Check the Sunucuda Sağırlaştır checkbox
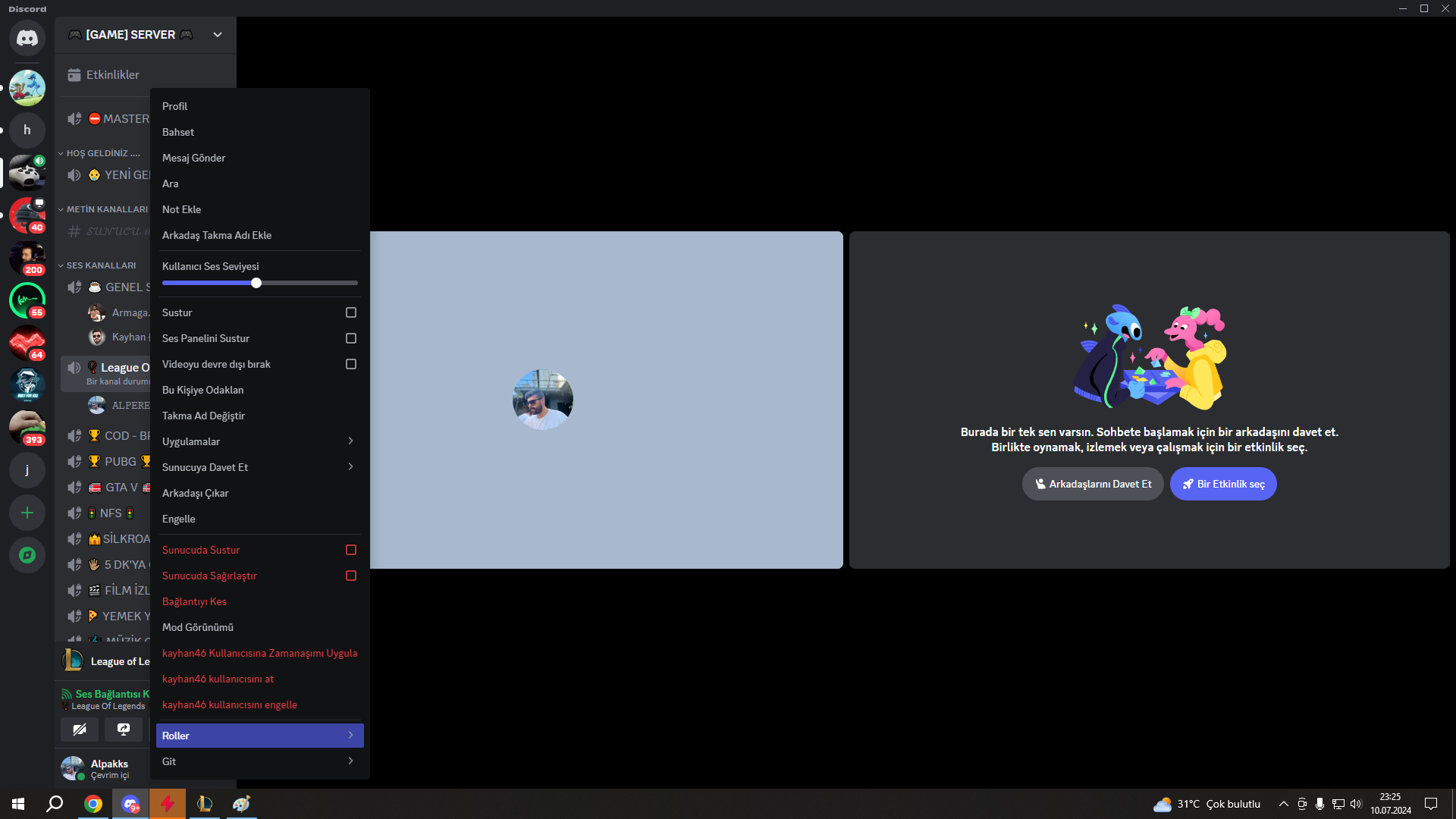1456x819 pixels. tap(351, 576)
